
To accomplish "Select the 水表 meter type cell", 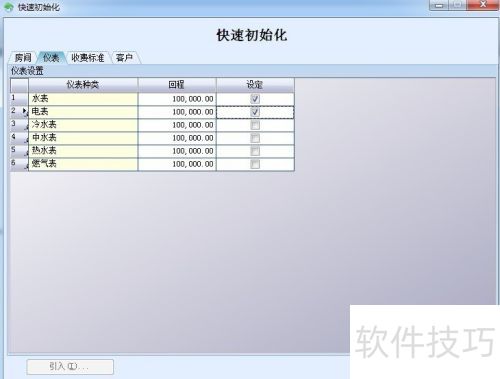I will [83, 99].
